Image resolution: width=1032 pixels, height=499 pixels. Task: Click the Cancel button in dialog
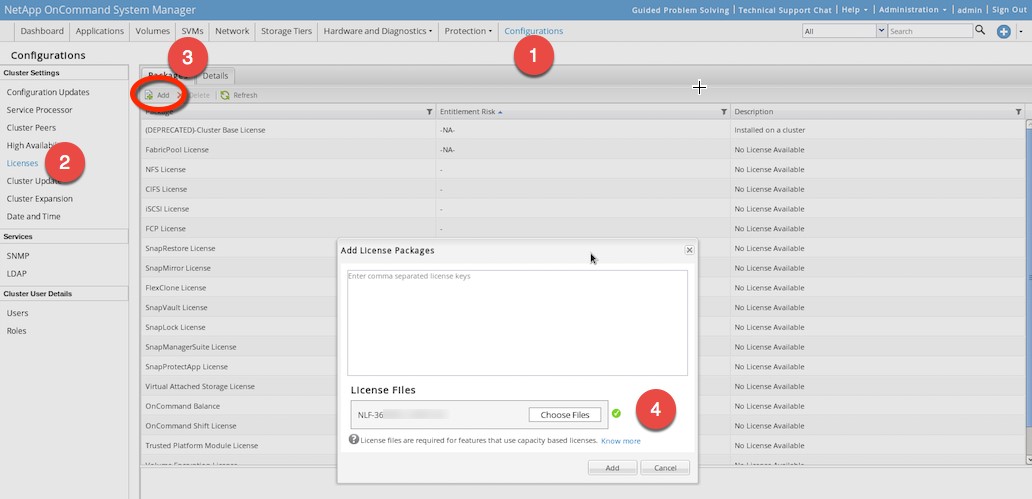coord(665,467)
